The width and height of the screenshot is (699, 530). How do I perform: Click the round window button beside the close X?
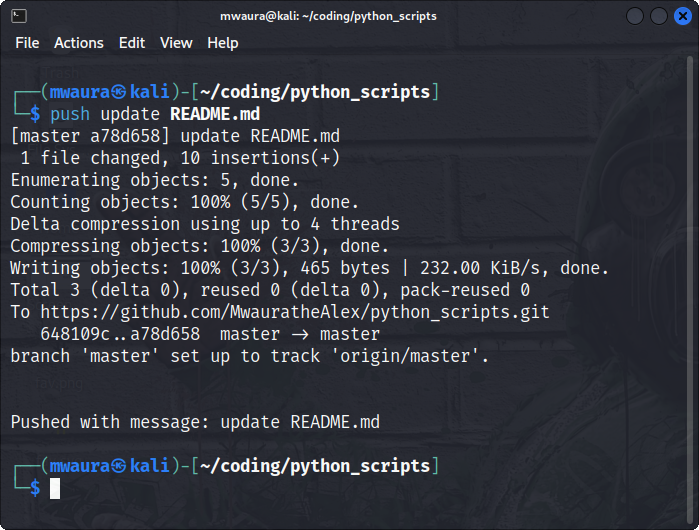pos(658,16)
